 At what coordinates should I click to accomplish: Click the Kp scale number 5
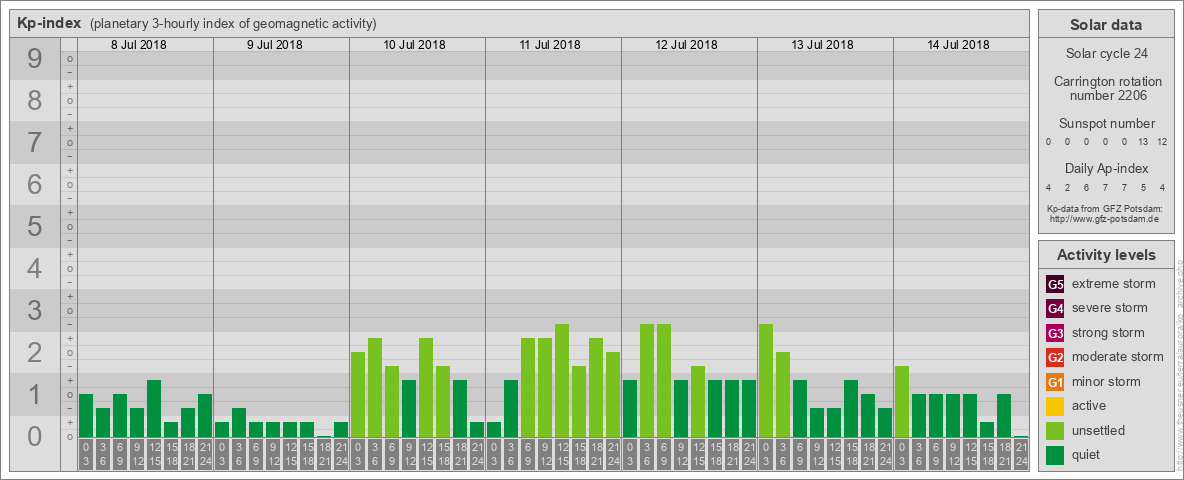coord(35,226)
